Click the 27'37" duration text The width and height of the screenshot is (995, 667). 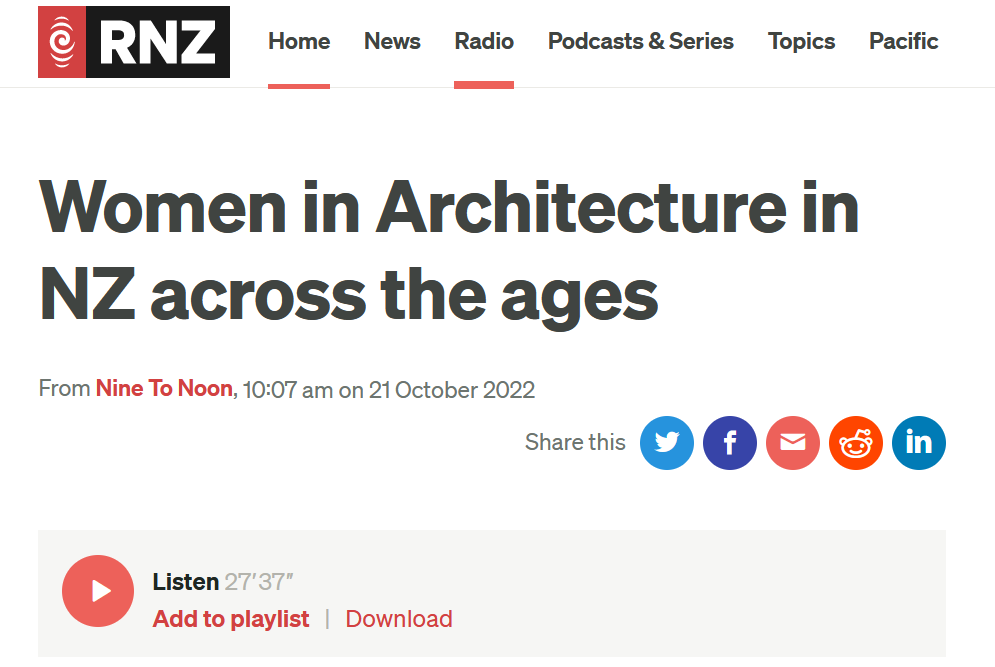pos(259,582)
